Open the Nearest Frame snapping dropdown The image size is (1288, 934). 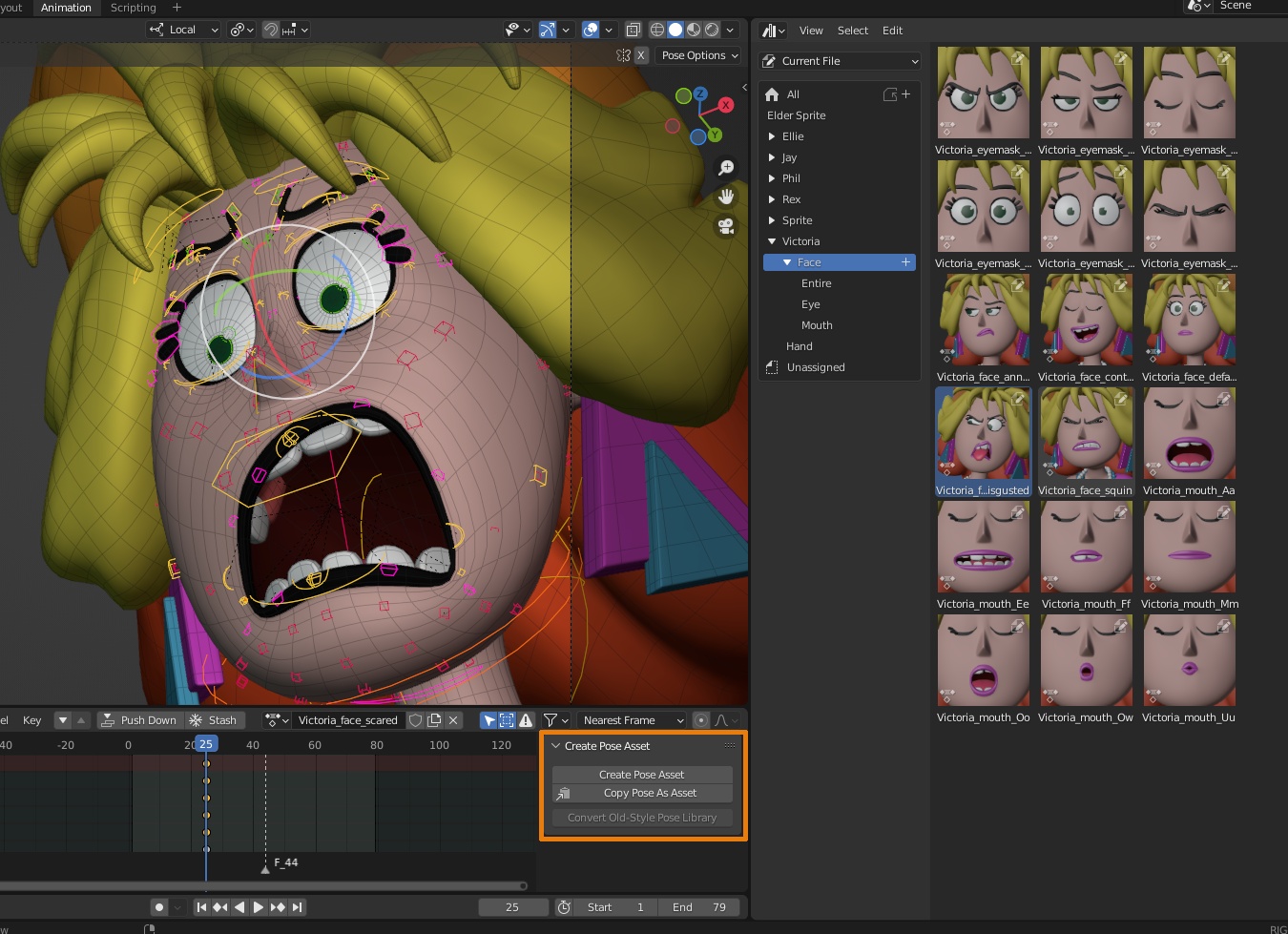pos(631,720)
